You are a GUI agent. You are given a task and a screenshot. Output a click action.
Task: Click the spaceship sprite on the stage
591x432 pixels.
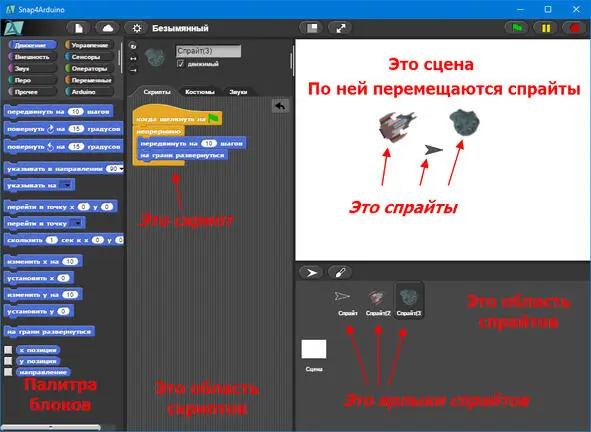[396, 126]
